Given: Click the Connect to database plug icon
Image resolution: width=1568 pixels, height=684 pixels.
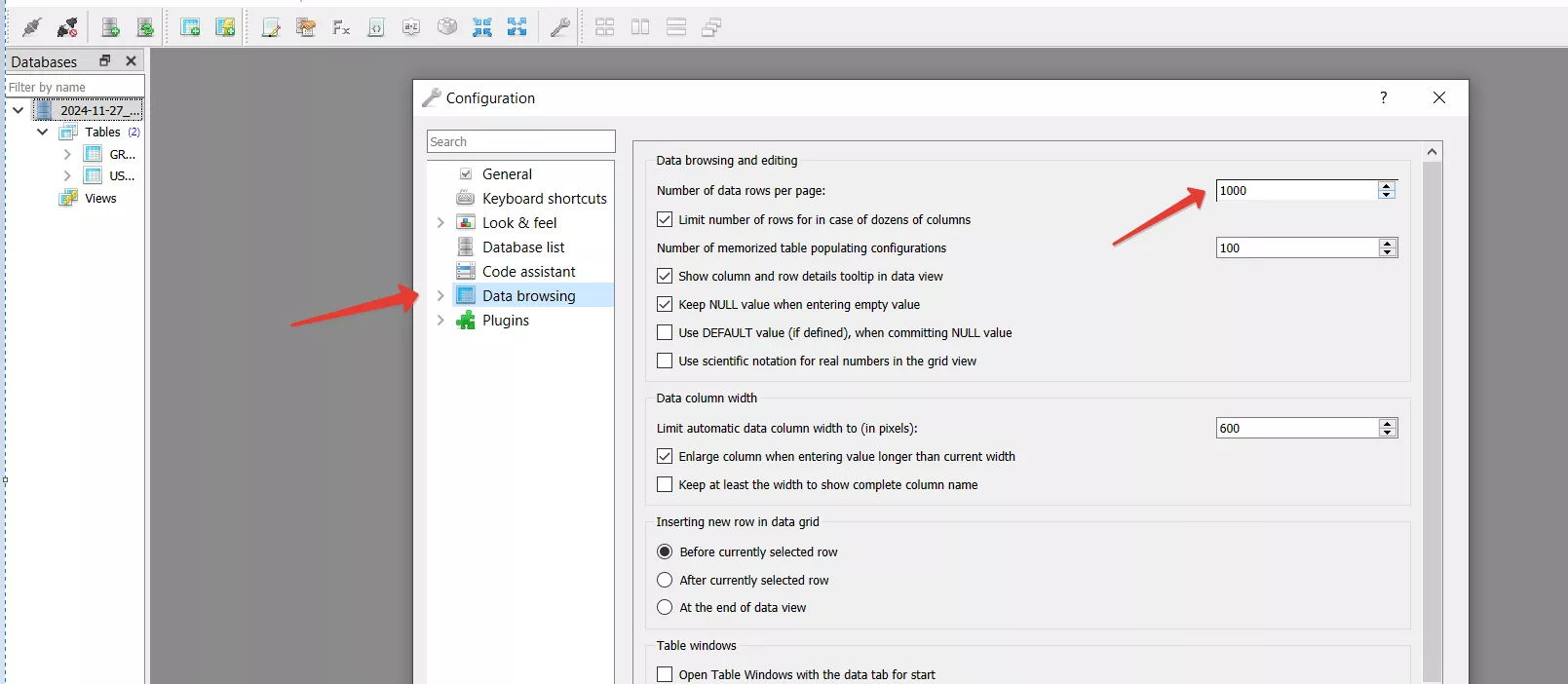Looking at the screenshot, I should point(32,27).
